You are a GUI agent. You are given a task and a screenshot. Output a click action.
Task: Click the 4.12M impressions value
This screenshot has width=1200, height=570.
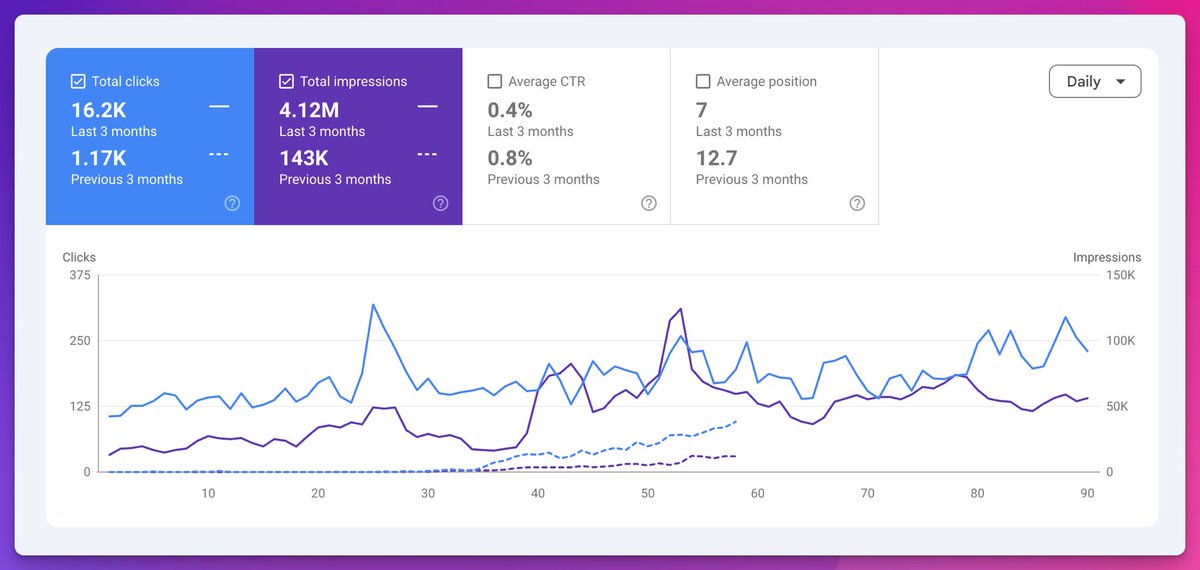310,109
